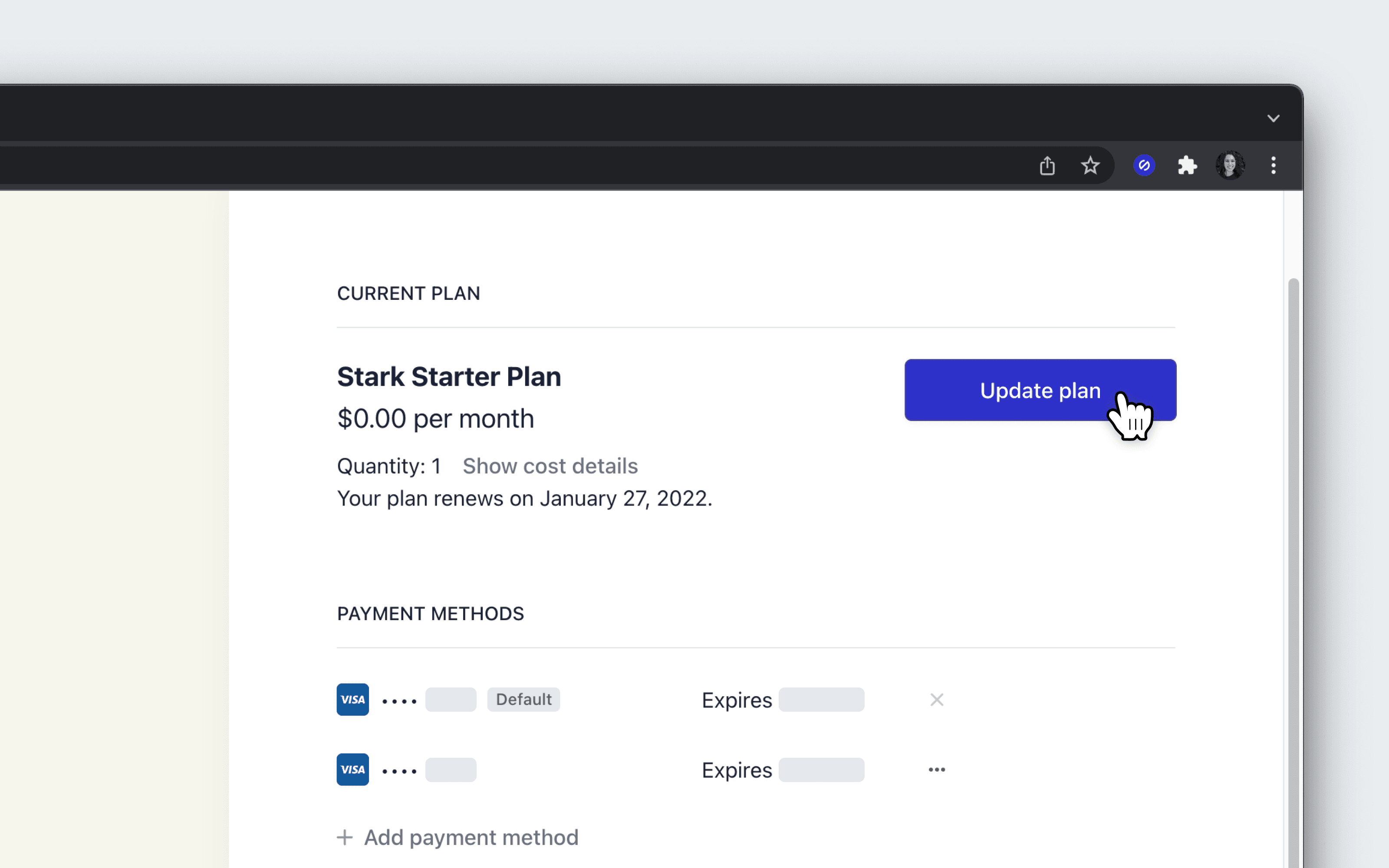Click the share/export icon in toolbar
Screen dimensions: 1389x868
pos(1047,164)
